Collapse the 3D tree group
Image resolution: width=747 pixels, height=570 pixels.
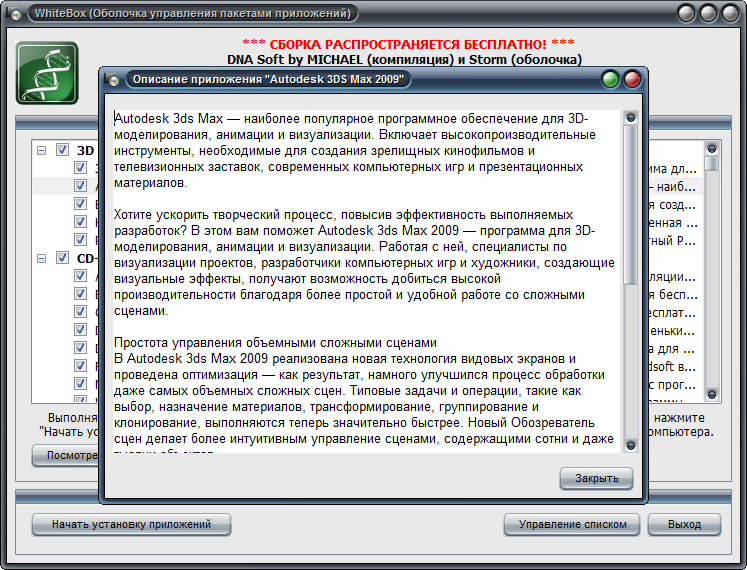click(42, 151)
